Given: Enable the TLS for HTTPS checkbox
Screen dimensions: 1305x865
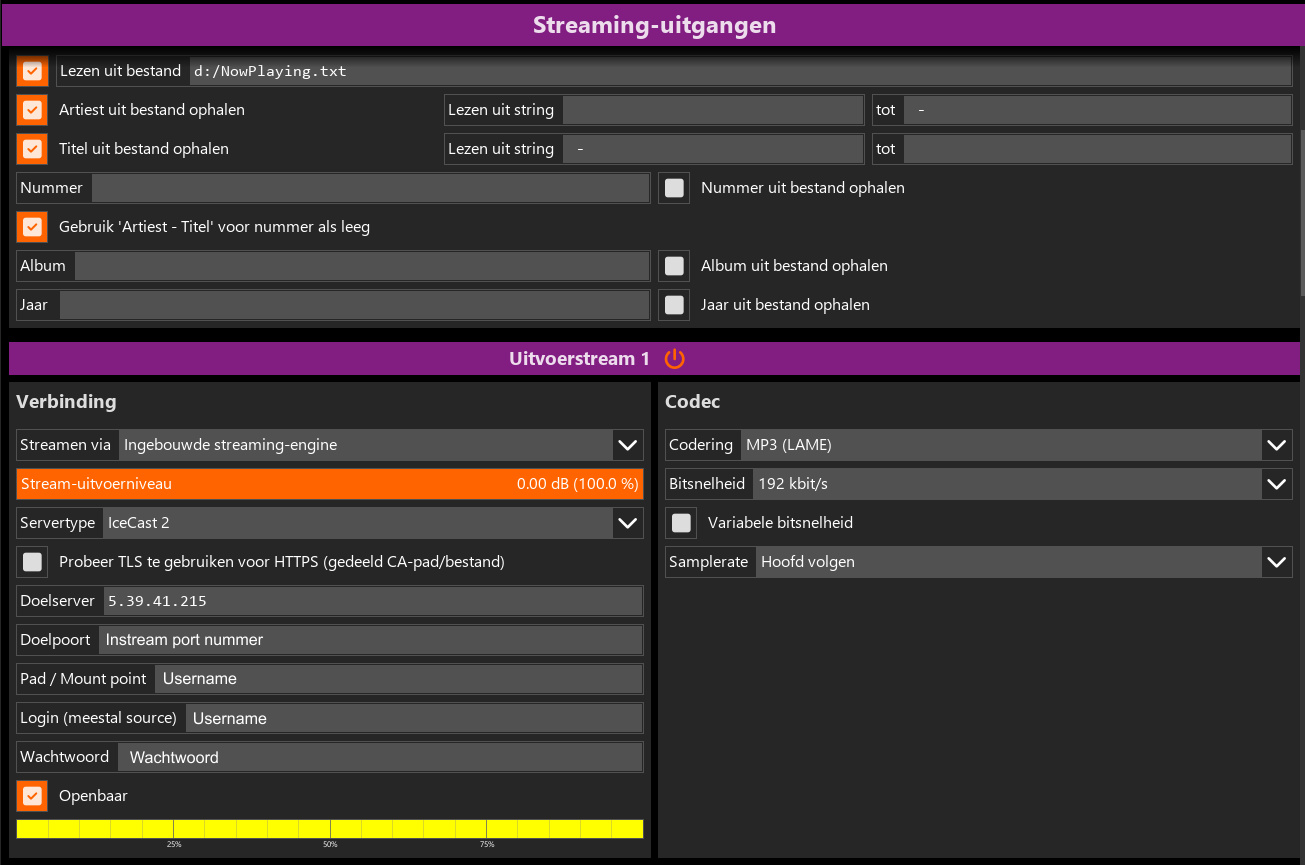Looking at the screenshot, I should [33, 562].
